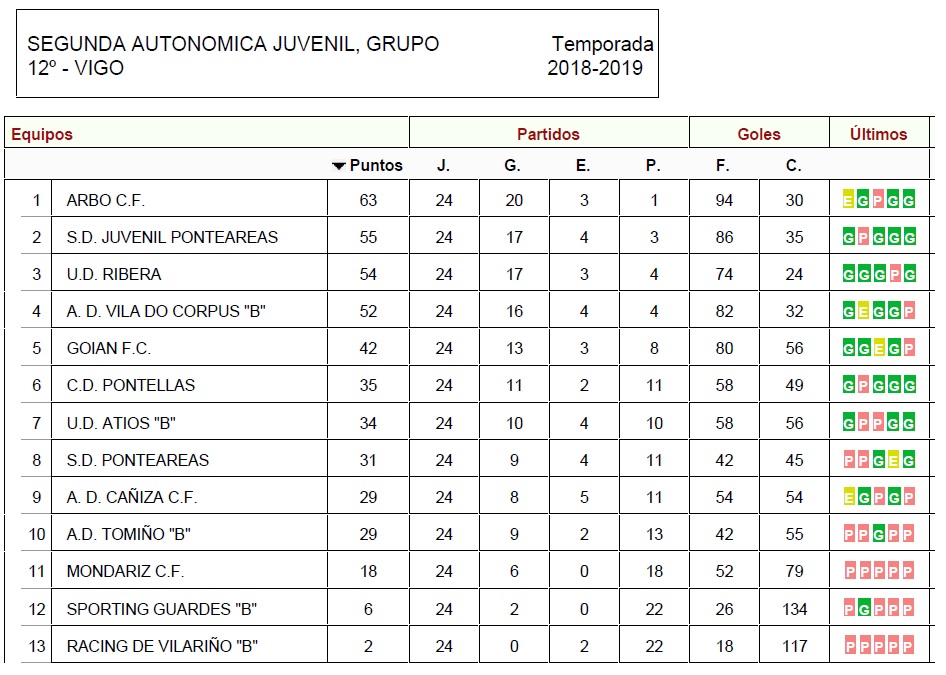
Task: Click C.D. PONTELLAS points cell showing 35
Action: [368, 385]
